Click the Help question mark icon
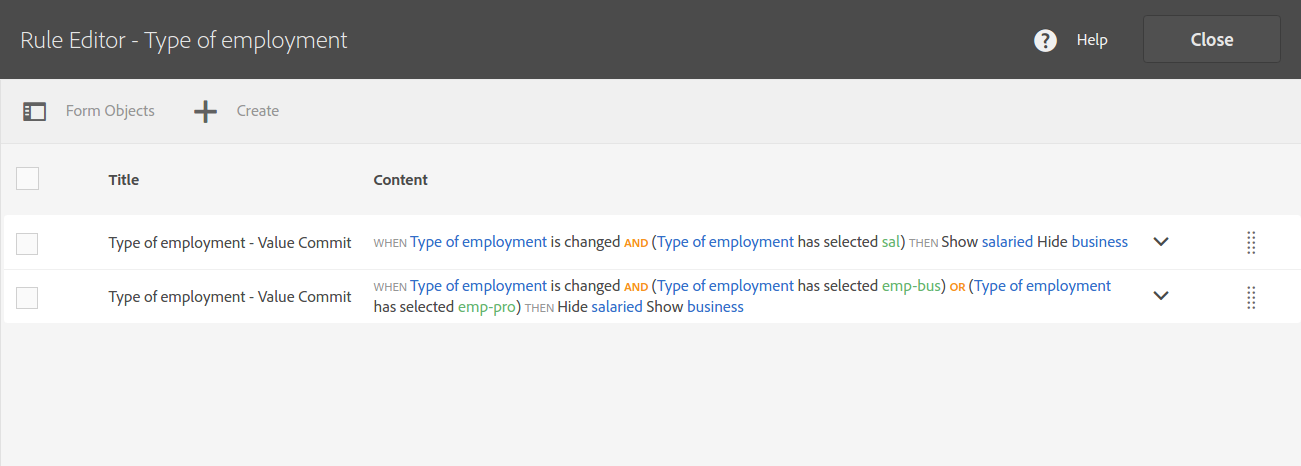Screen dimensions: 1301x466 click(x=1045, y=40)
